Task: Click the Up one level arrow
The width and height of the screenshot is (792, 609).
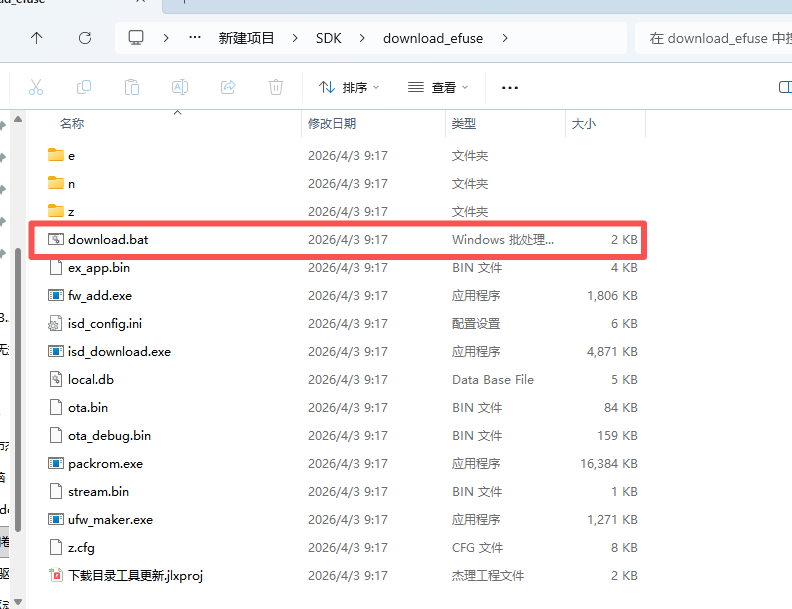Action: (x=36, y=38)
